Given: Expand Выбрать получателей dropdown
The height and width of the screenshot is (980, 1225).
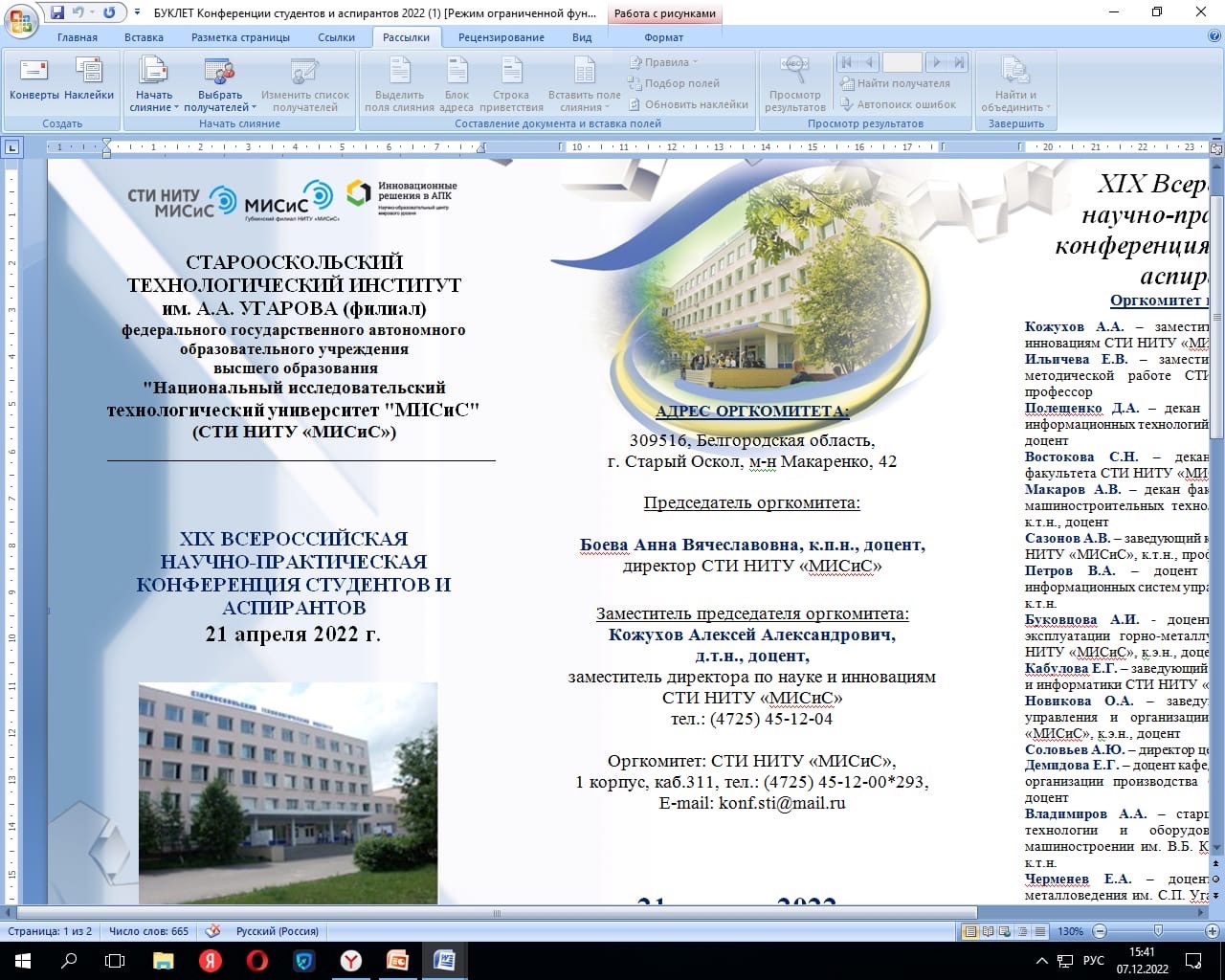Looking at the screenshot, I should click(220, 84).
